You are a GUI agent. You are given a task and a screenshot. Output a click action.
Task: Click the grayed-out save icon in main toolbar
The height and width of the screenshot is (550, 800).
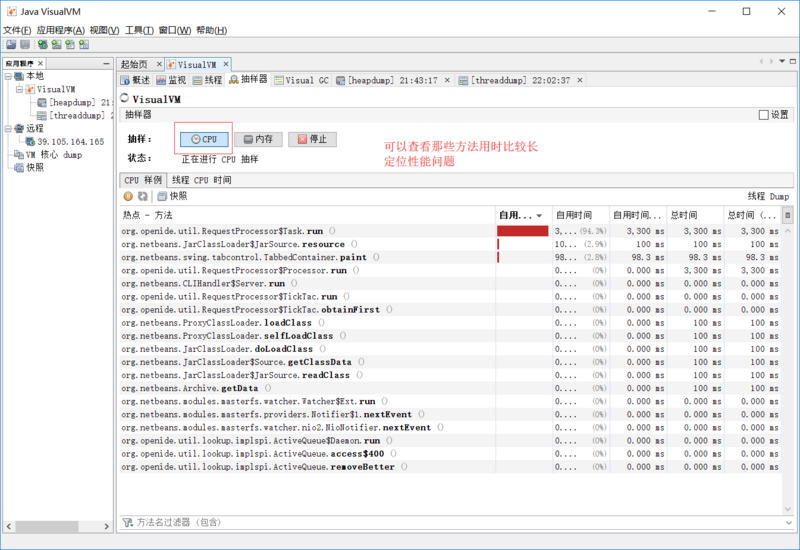click(x=24, y=44)
